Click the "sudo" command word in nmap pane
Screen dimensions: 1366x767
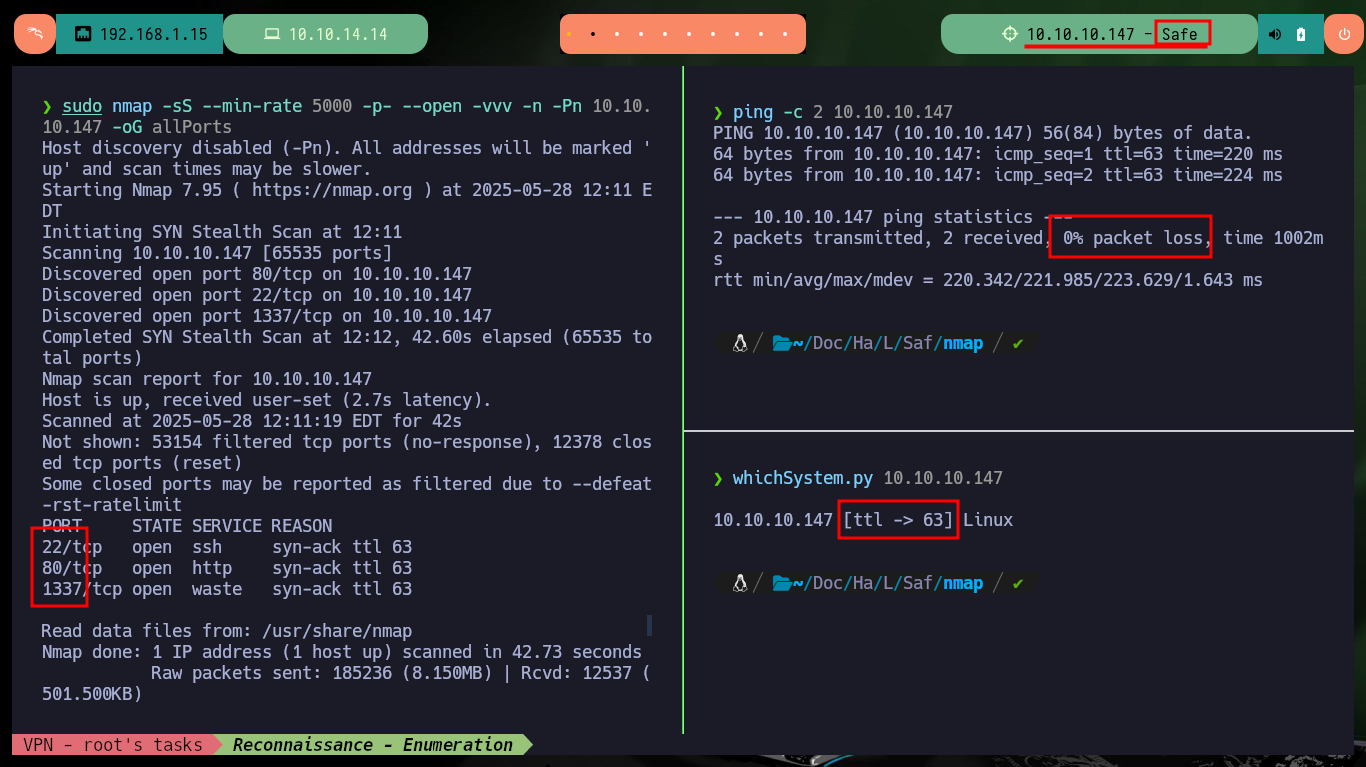click(82, 107)
